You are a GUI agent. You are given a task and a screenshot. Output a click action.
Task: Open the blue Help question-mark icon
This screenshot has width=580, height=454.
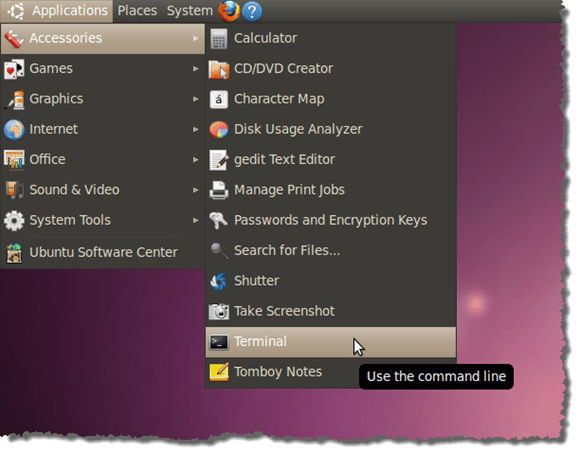coord(252,11)
